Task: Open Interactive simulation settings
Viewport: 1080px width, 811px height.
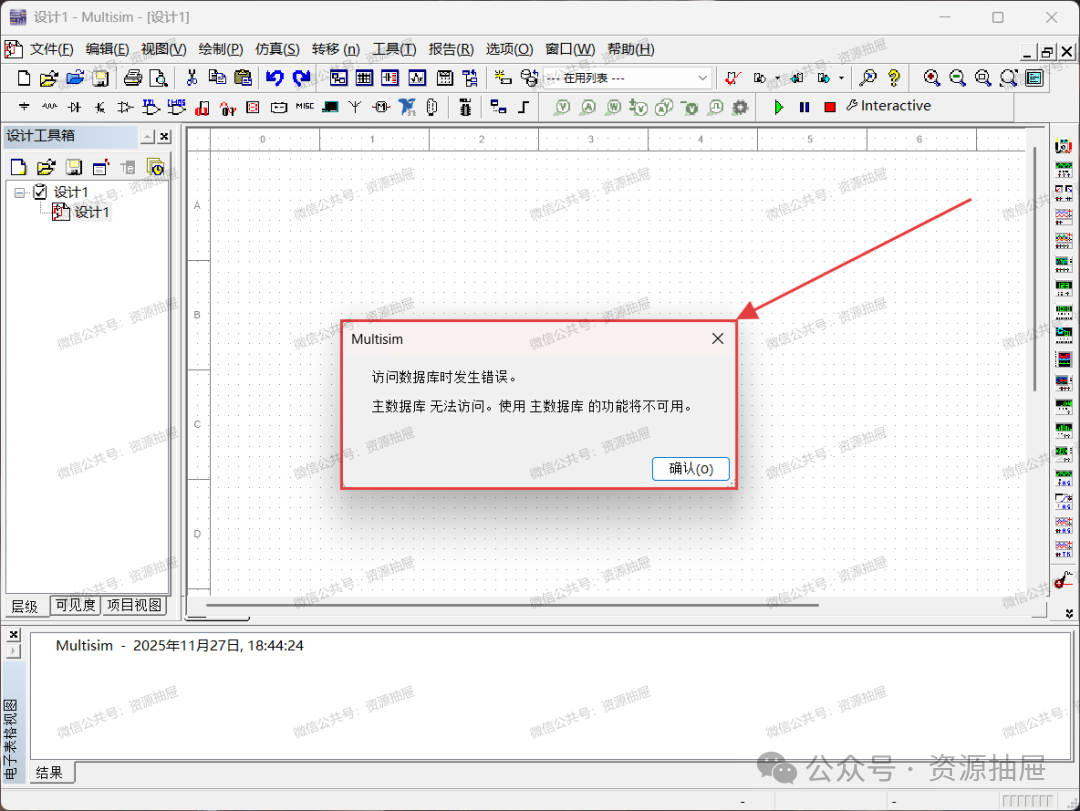Action: pyautogui.click(x=889, y=105)
